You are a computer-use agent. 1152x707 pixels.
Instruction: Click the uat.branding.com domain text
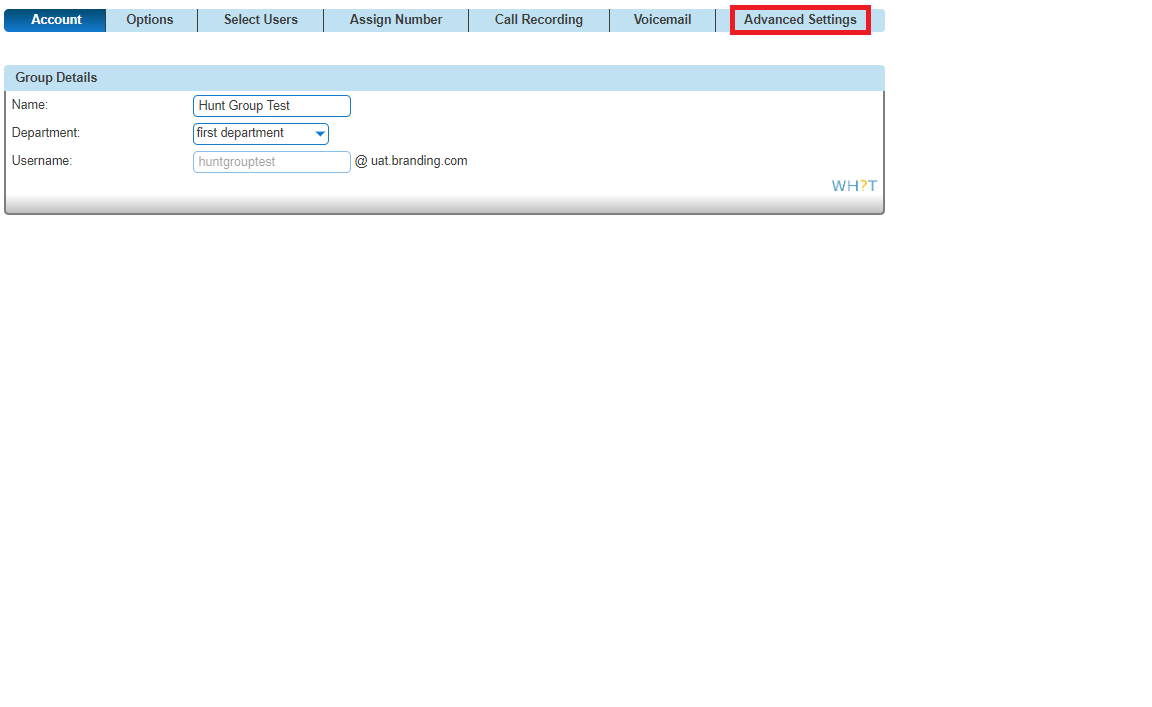click(x=419, y=161)
